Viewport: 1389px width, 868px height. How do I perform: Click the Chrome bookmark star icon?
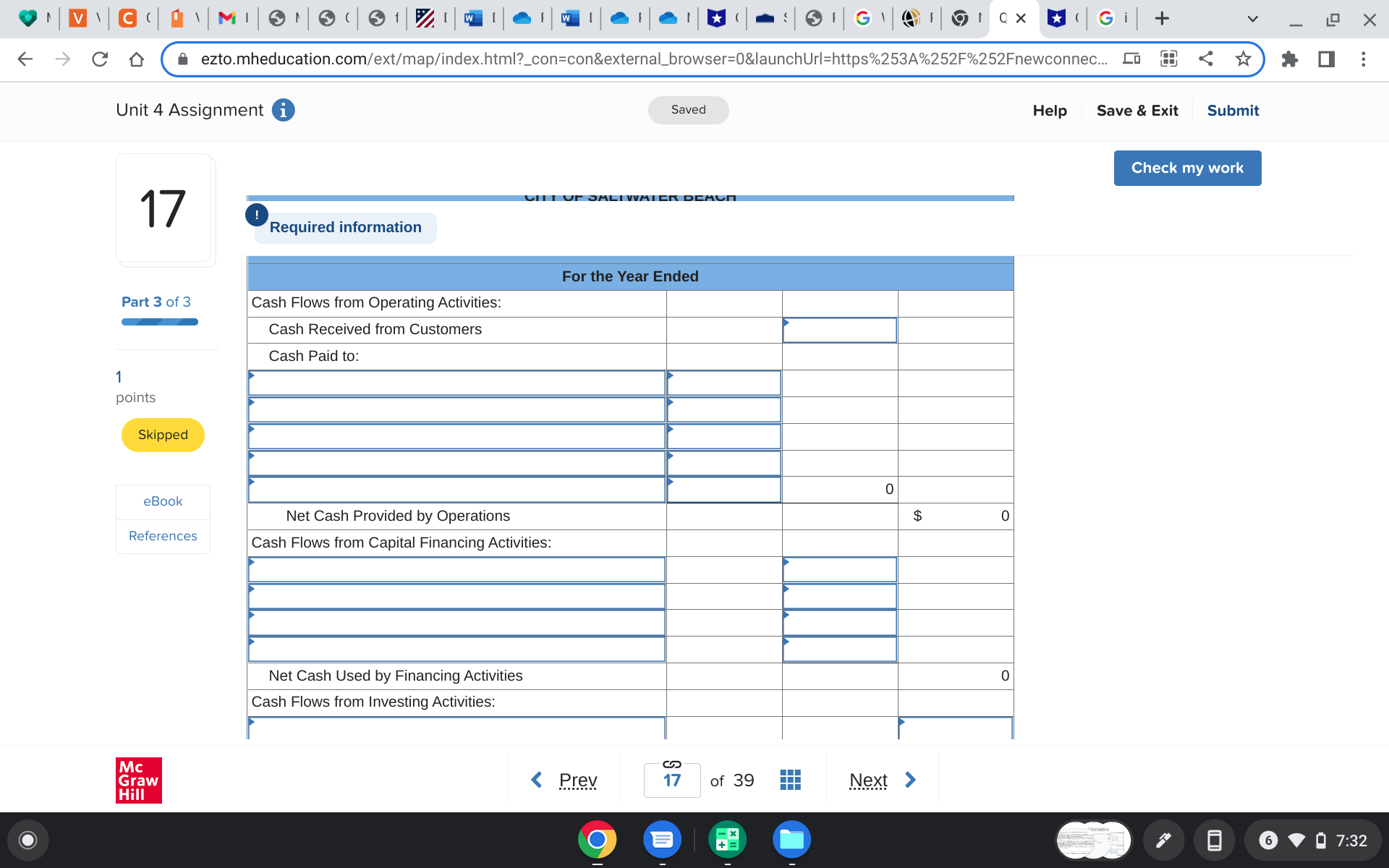click(x=1243, y=59)
